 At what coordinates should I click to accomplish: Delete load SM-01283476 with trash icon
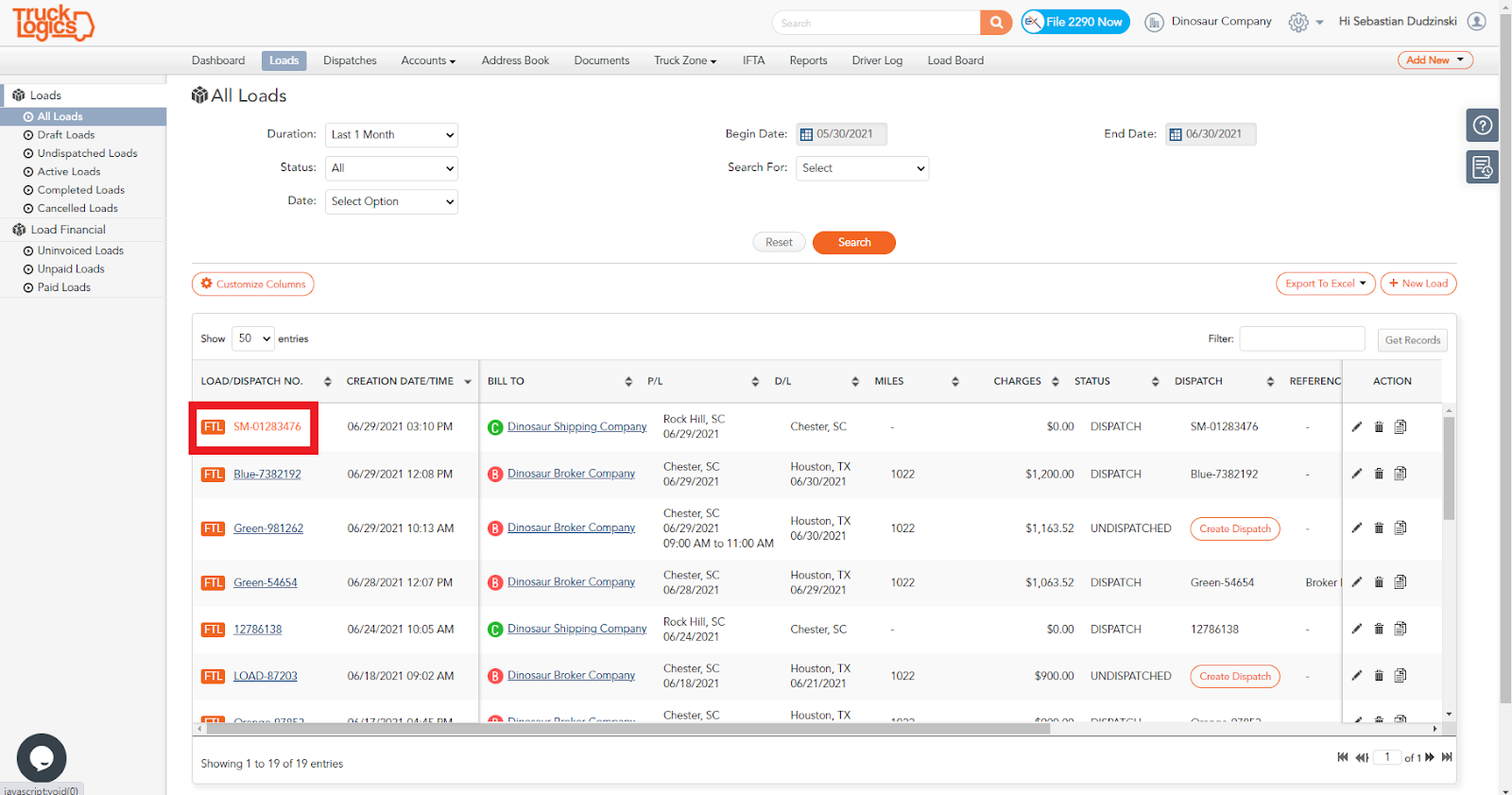[1379, 427]
